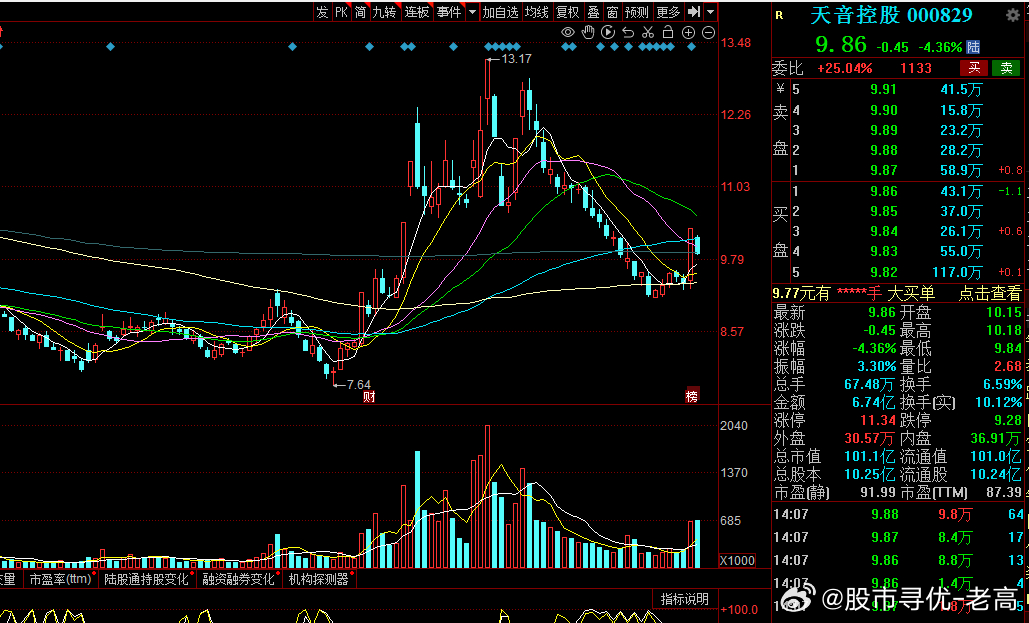Zoom out with the minus icon
The height and width of the screenshot is (623, 1029).
pyautogui.click(x=709, y=33)
